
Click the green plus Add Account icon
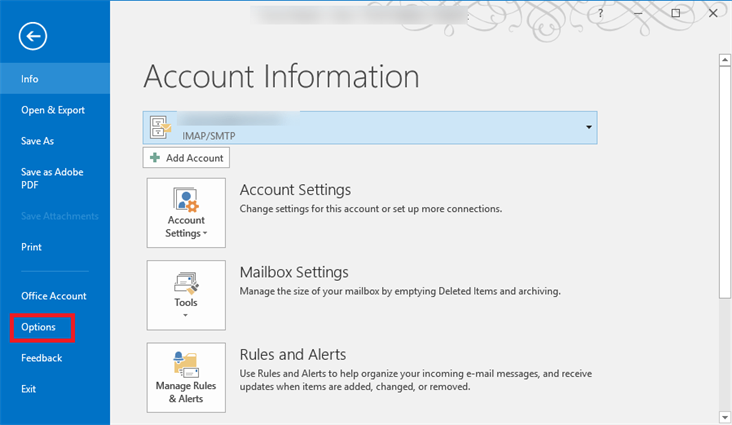(x=154, y=158)
